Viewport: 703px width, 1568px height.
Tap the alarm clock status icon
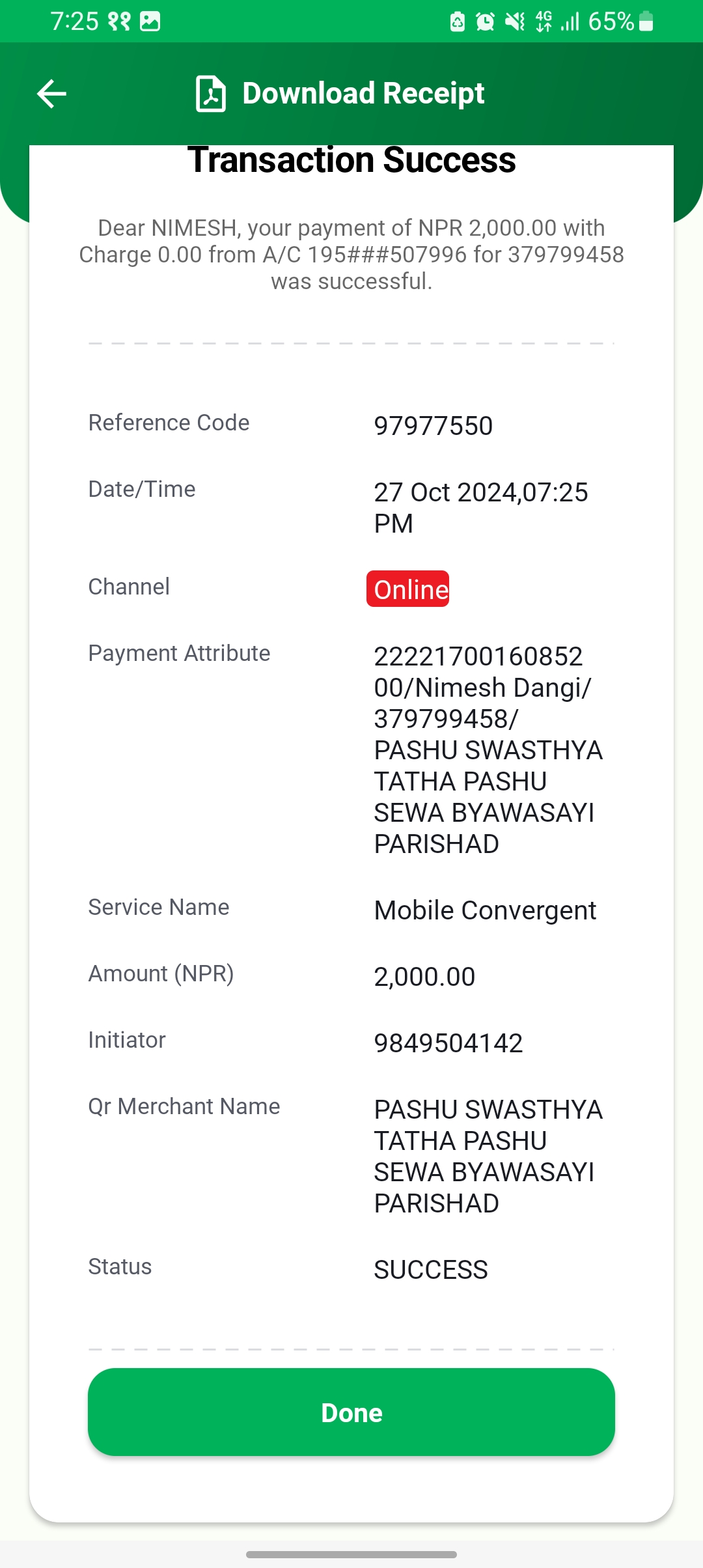(x=485, y=22)
